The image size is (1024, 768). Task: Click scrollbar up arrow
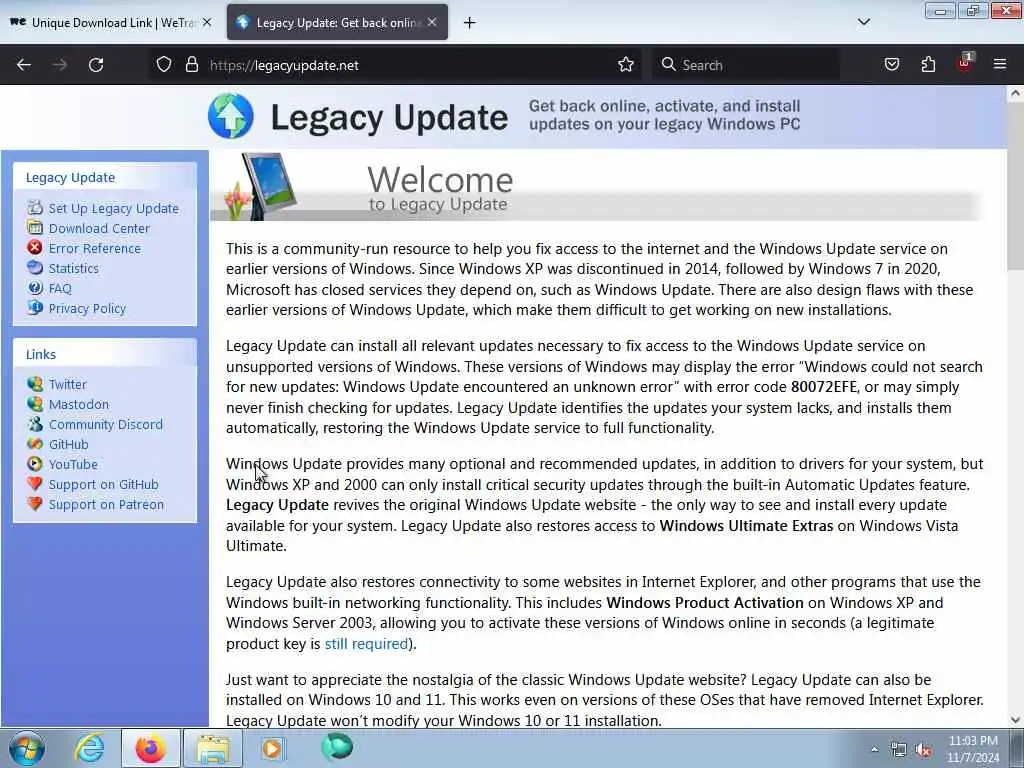click(x=1015, y=93)
